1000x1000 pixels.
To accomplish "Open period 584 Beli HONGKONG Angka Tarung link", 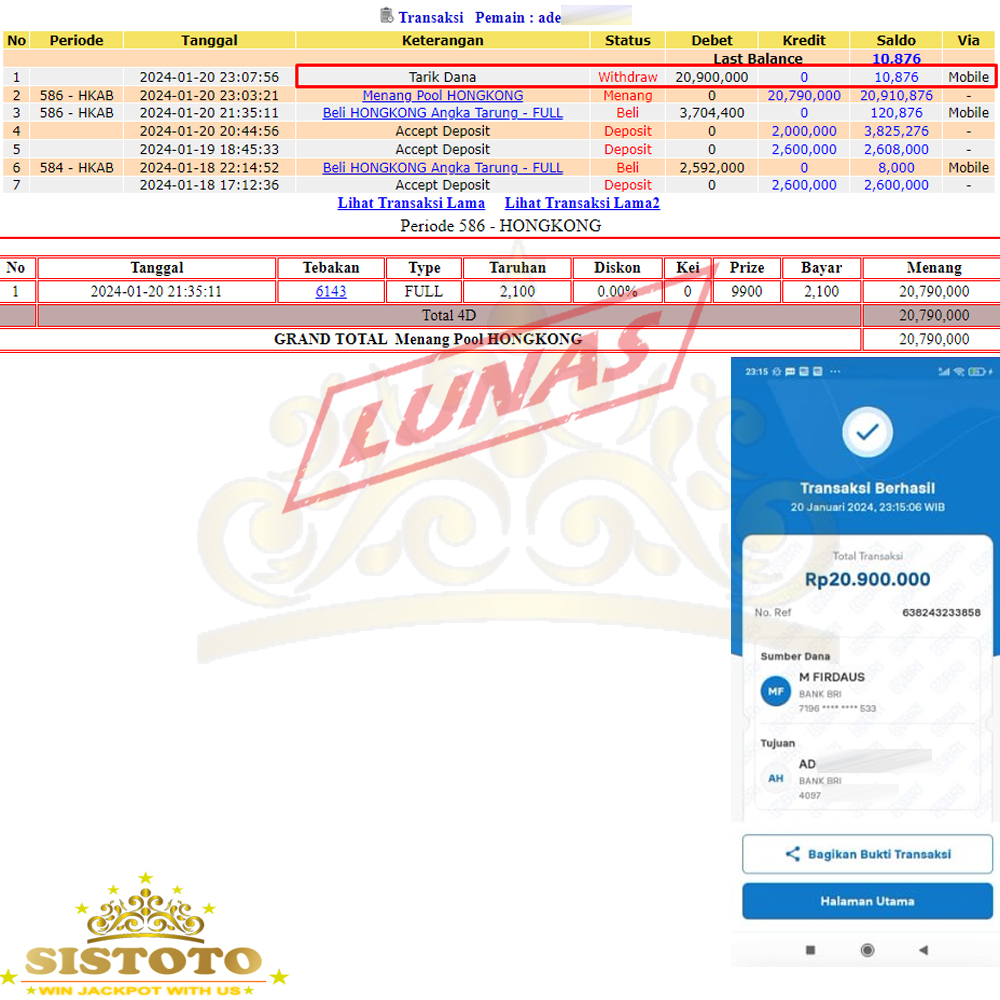I will point(442,167).
